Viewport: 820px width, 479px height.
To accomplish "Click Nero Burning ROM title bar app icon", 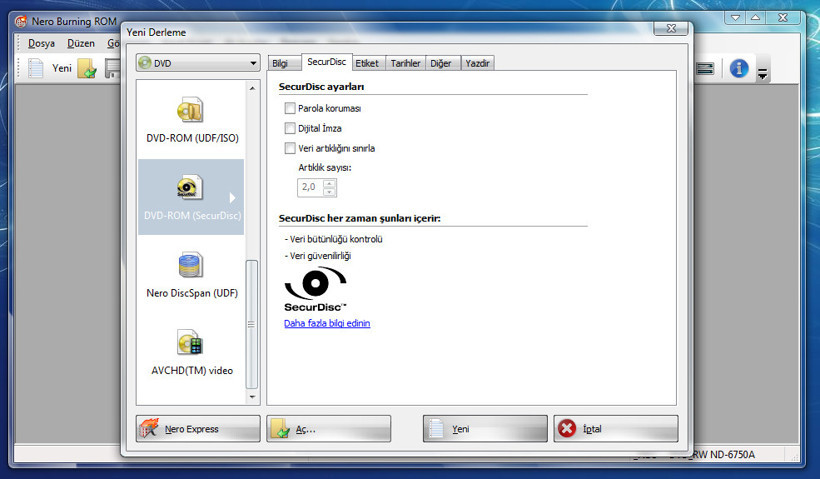I will (21, 21).
